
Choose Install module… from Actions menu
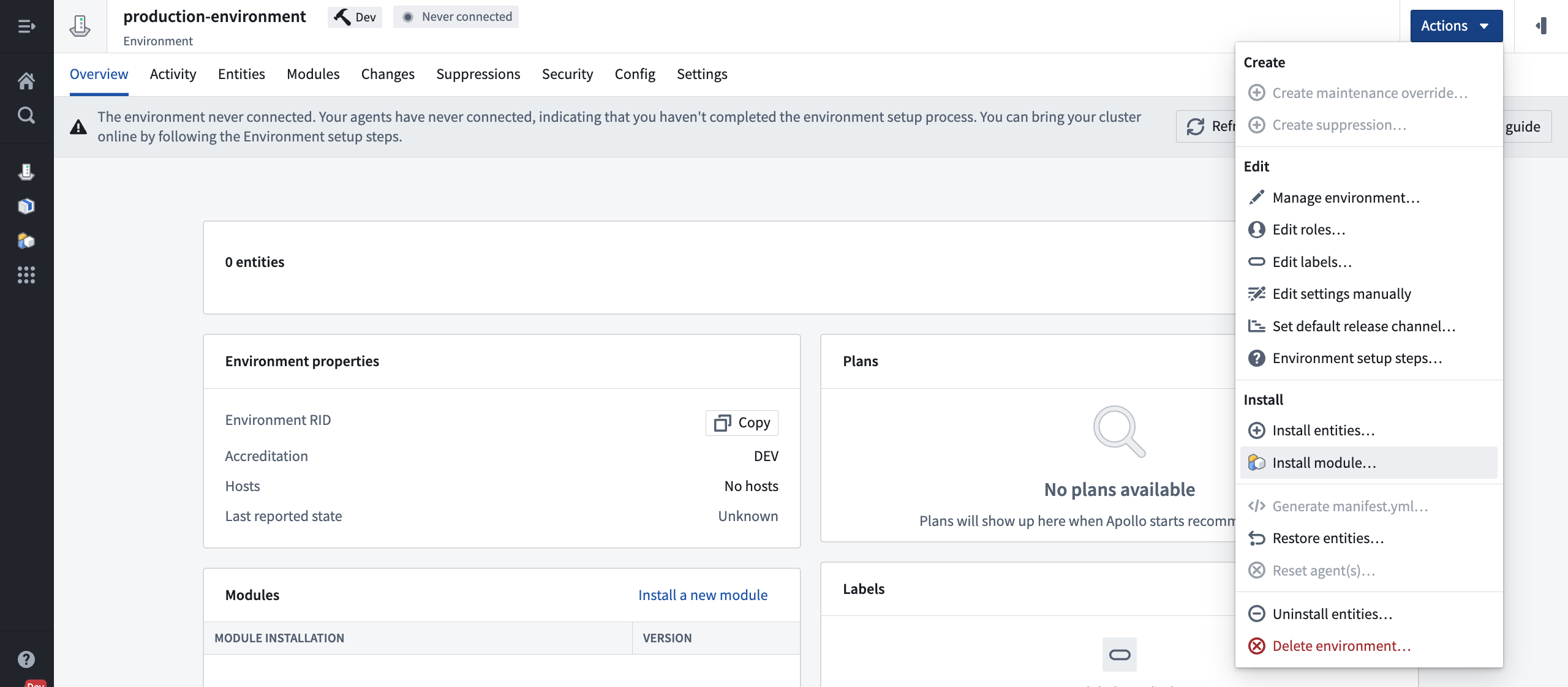coord(1368,463)
